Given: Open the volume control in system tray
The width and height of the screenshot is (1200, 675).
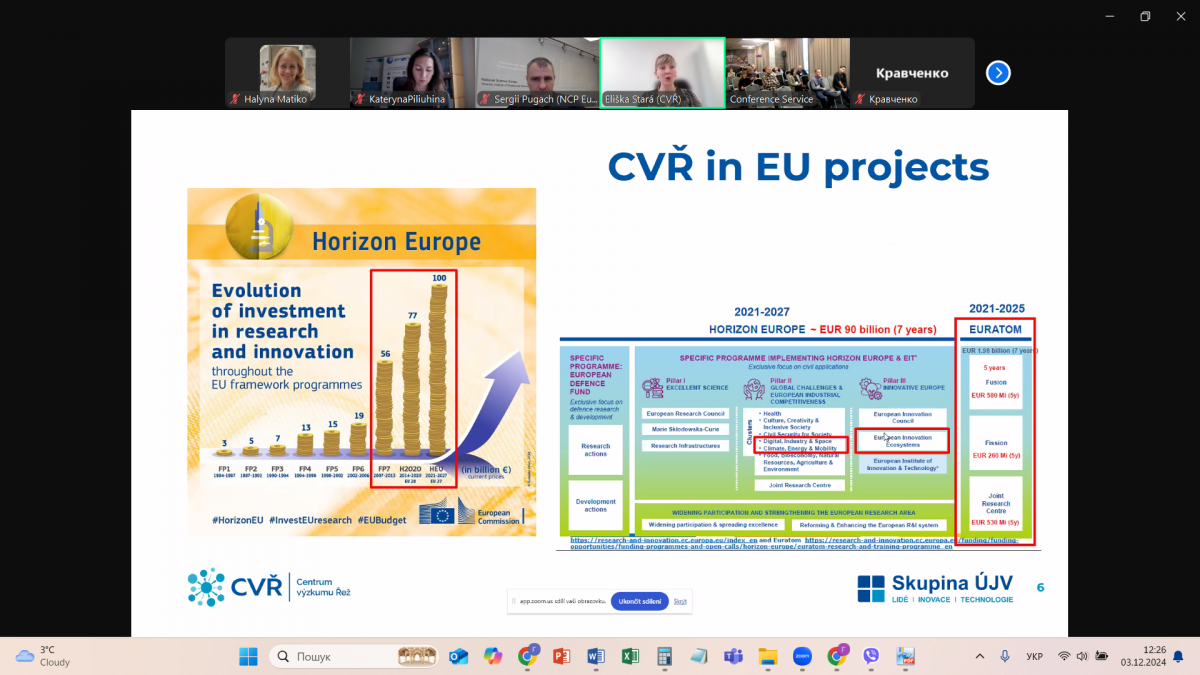Looking at the screenshot, I should click(1083, 656).
